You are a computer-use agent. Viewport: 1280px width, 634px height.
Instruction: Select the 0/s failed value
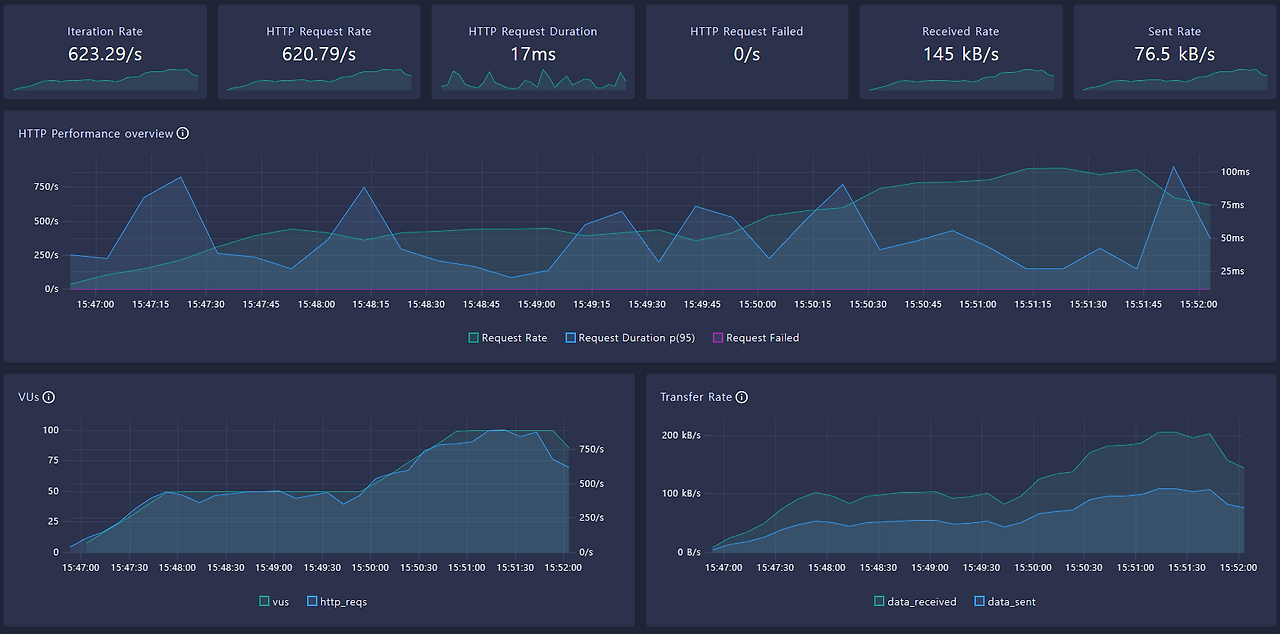(747, 54)
